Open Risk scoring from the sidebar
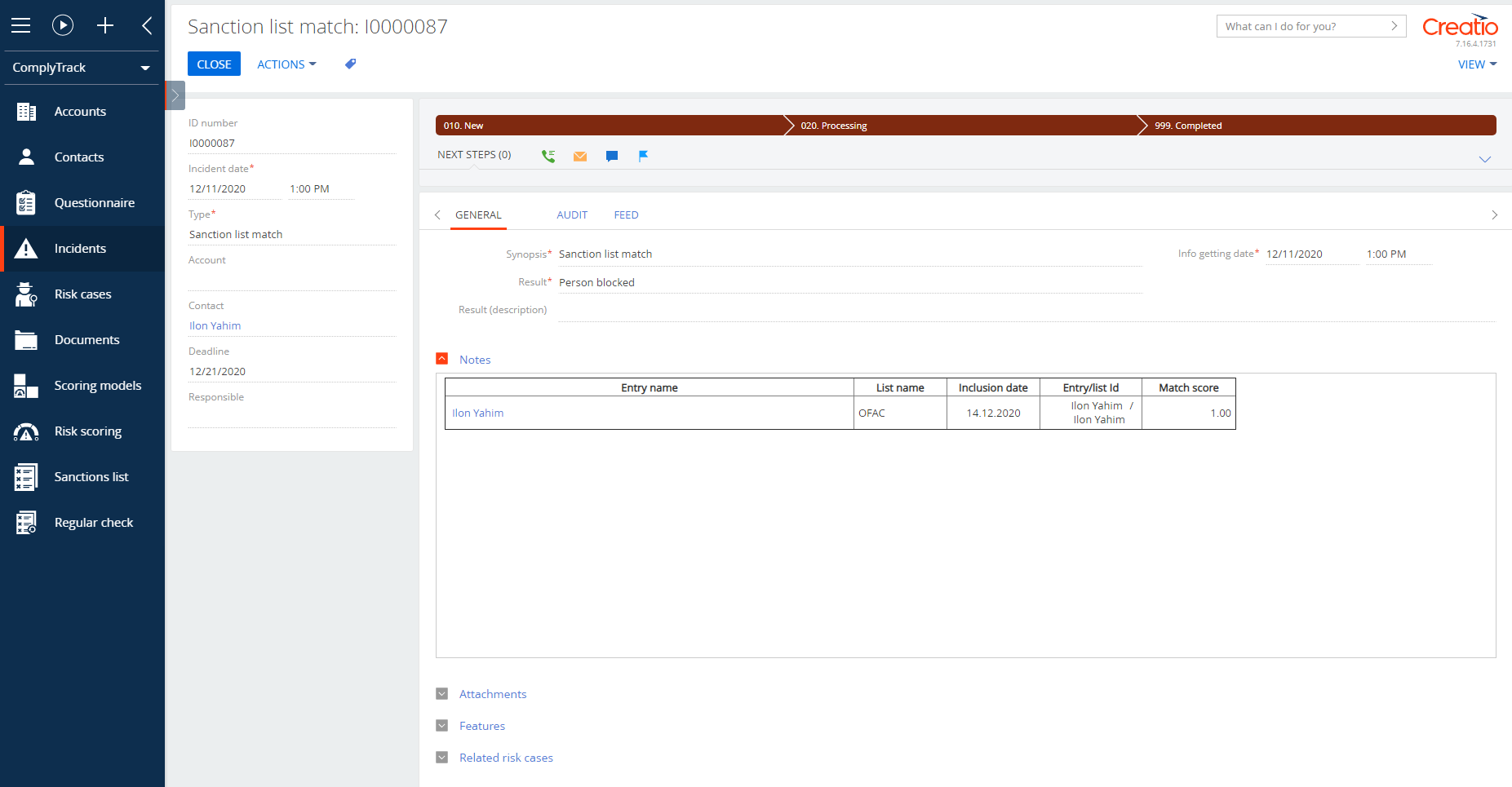 pos(87,431)
